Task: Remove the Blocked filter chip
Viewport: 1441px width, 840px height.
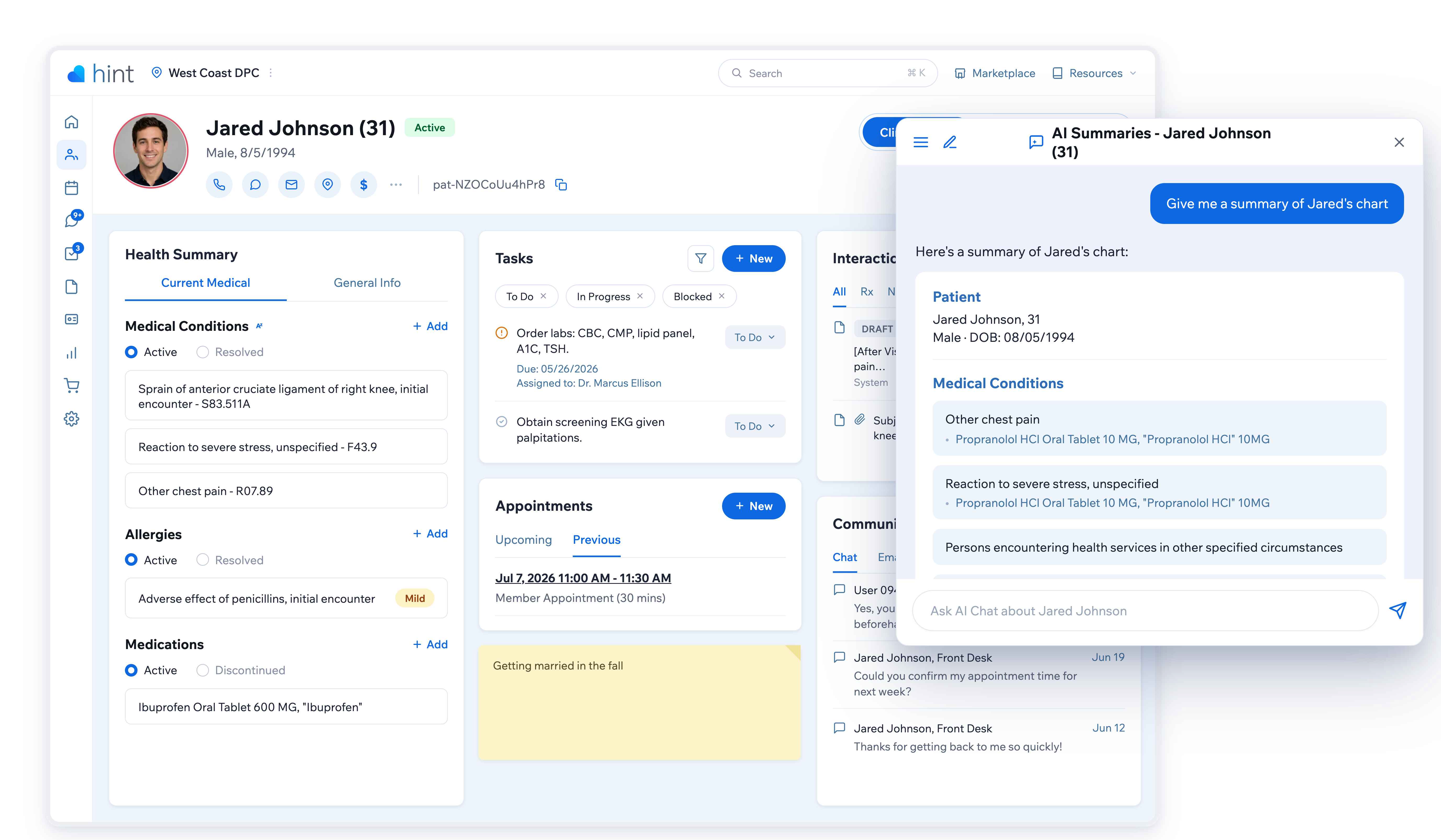Action: (722, 296)
